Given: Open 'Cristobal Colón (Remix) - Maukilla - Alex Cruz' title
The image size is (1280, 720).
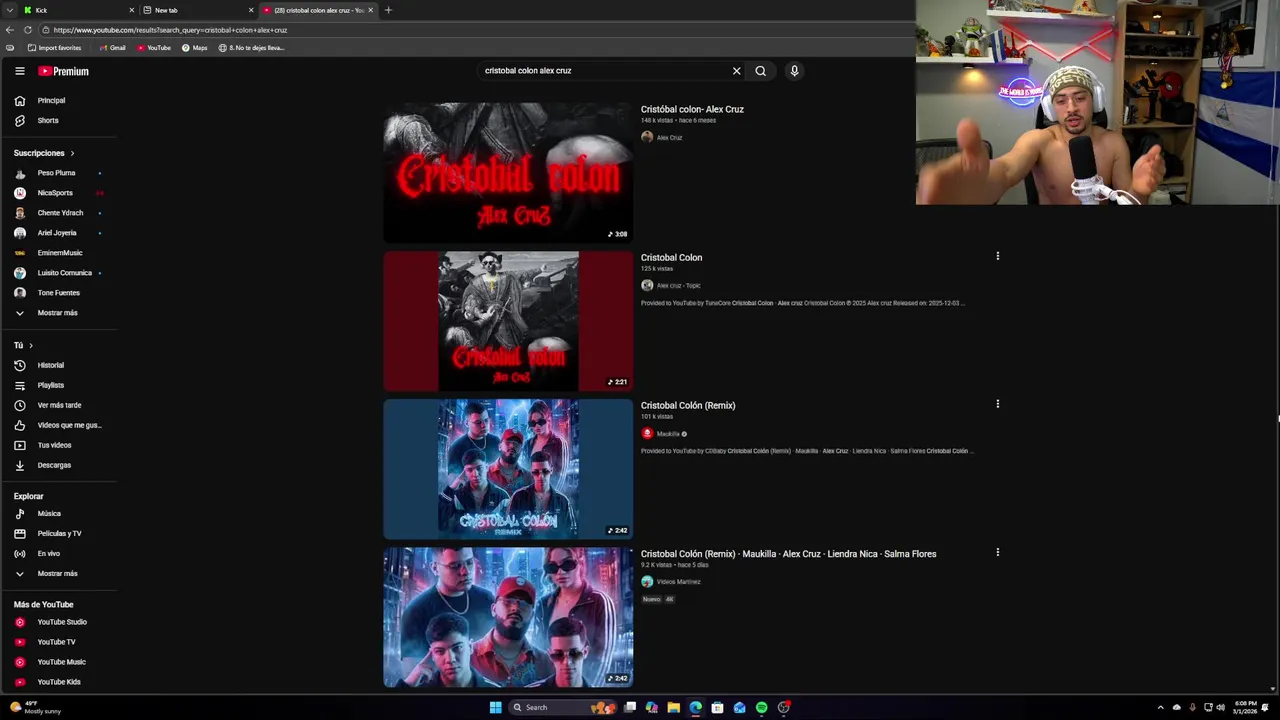Looking at the screenshot, I should pos(788,554).
